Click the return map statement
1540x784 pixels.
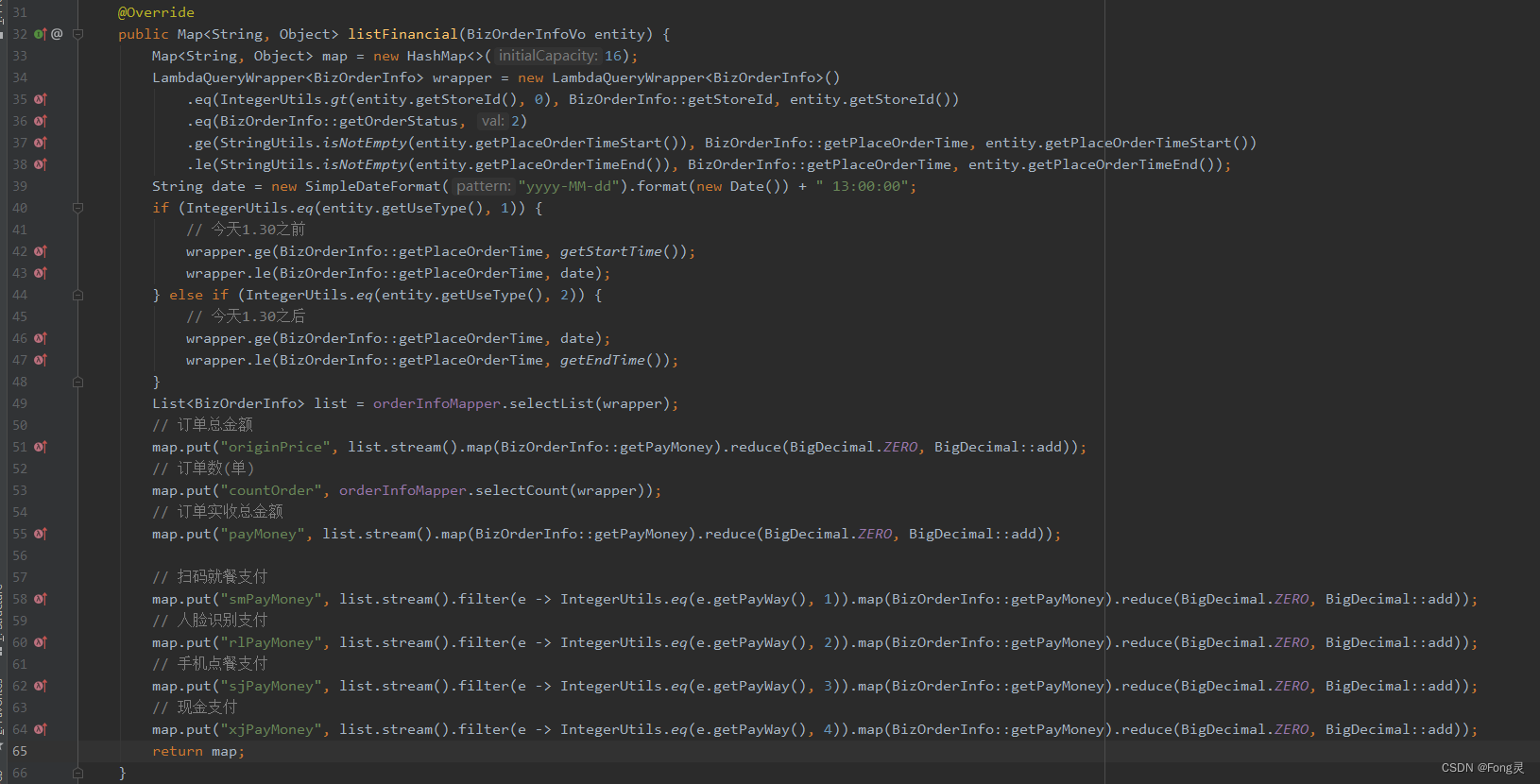coord(198,751)
